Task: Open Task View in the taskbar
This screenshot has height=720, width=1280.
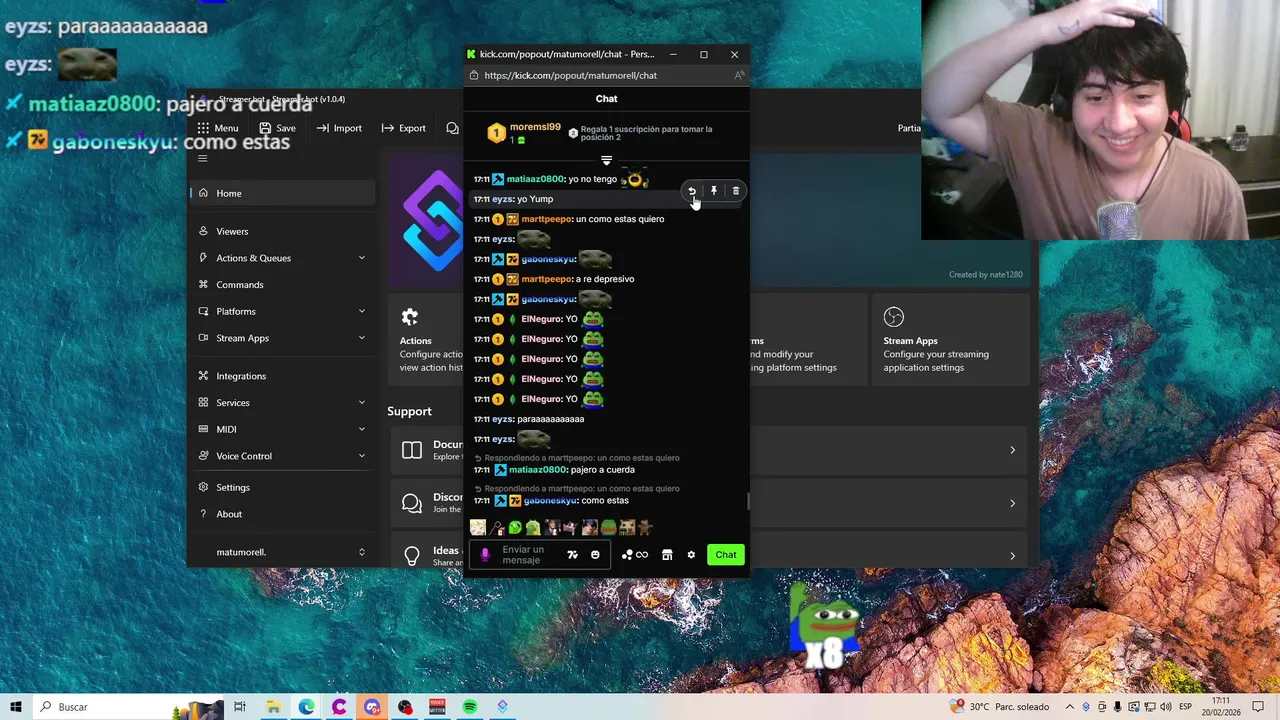Action: pyautogui.click(x=240, y=707)
